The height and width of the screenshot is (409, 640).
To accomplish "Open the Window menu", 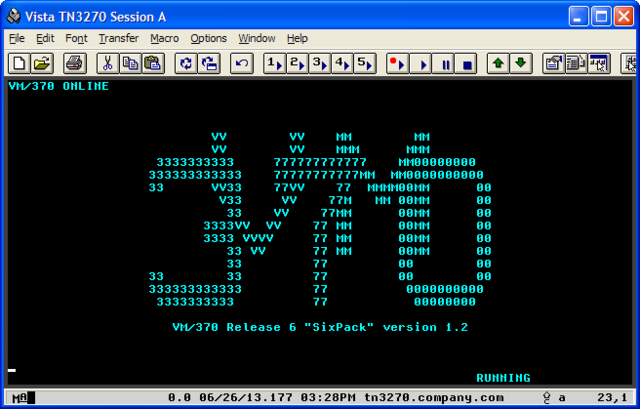I will click(257, 38).
